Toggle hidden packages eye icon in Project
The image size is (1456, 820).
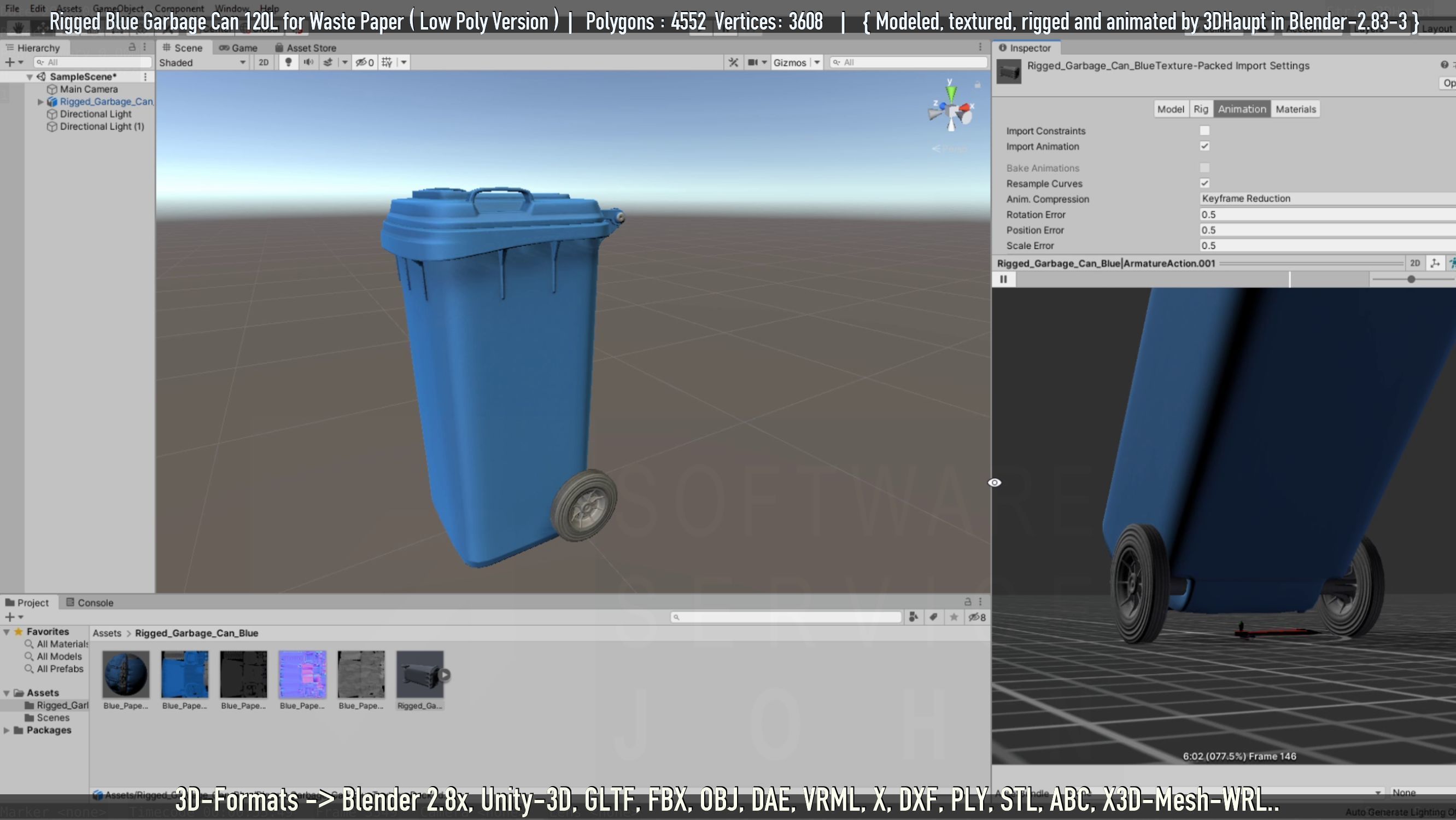pos(977,617)
